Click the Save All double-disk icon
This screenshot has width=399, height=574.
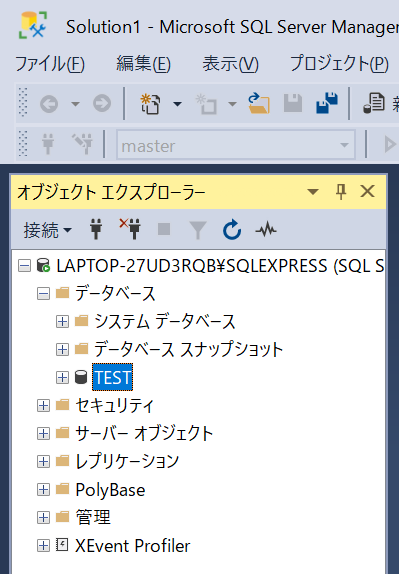click(x=327, y=102)
